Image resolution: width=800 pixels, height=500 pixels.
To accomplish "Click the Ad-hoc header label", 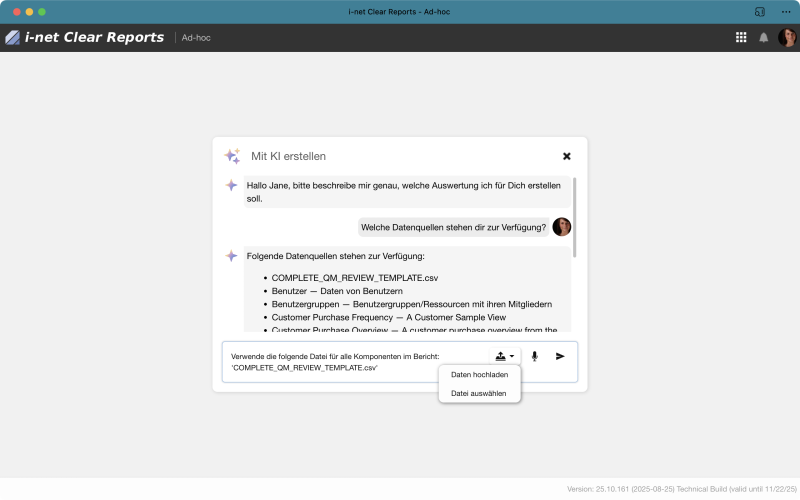I will [x=196, y=38].
